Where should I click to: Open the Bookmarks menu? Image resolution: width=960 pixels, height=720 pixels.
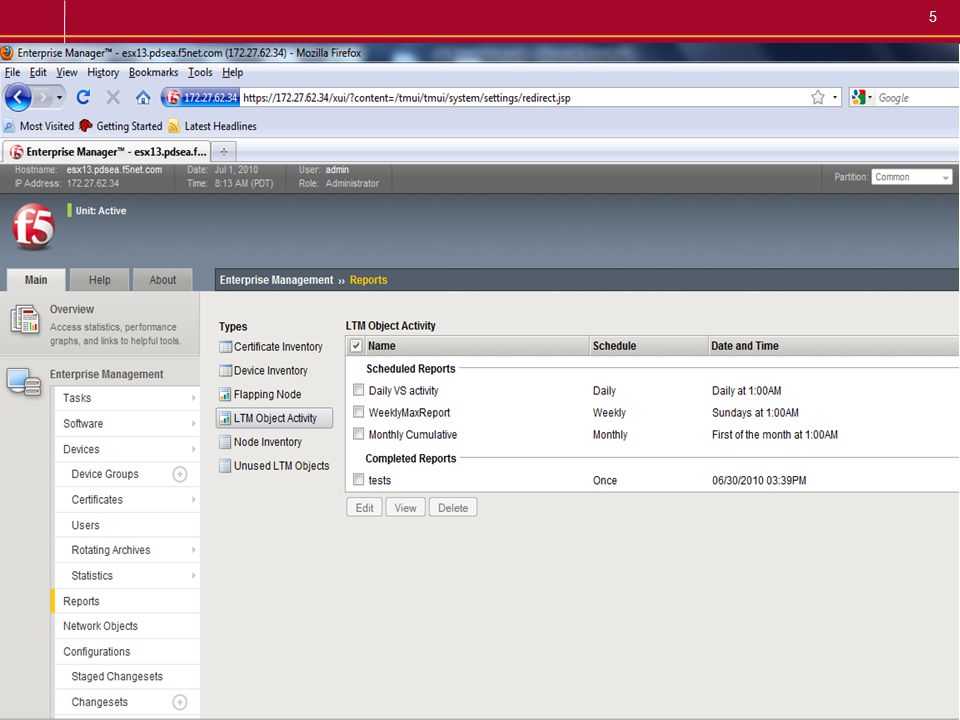click(x=153, y=72)
